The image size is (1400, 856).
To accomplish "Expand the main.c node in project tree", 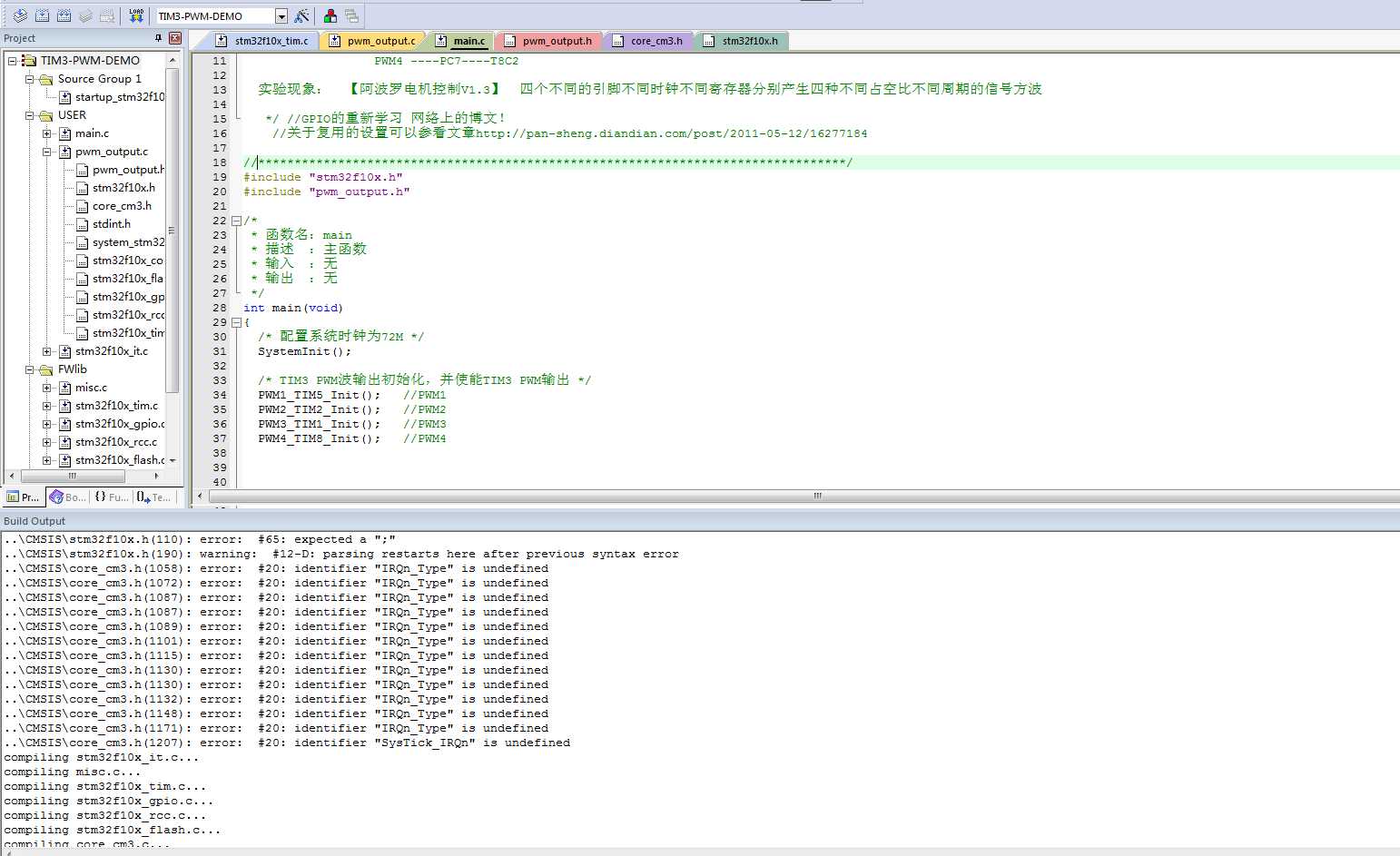I will [x=47, y=133].
